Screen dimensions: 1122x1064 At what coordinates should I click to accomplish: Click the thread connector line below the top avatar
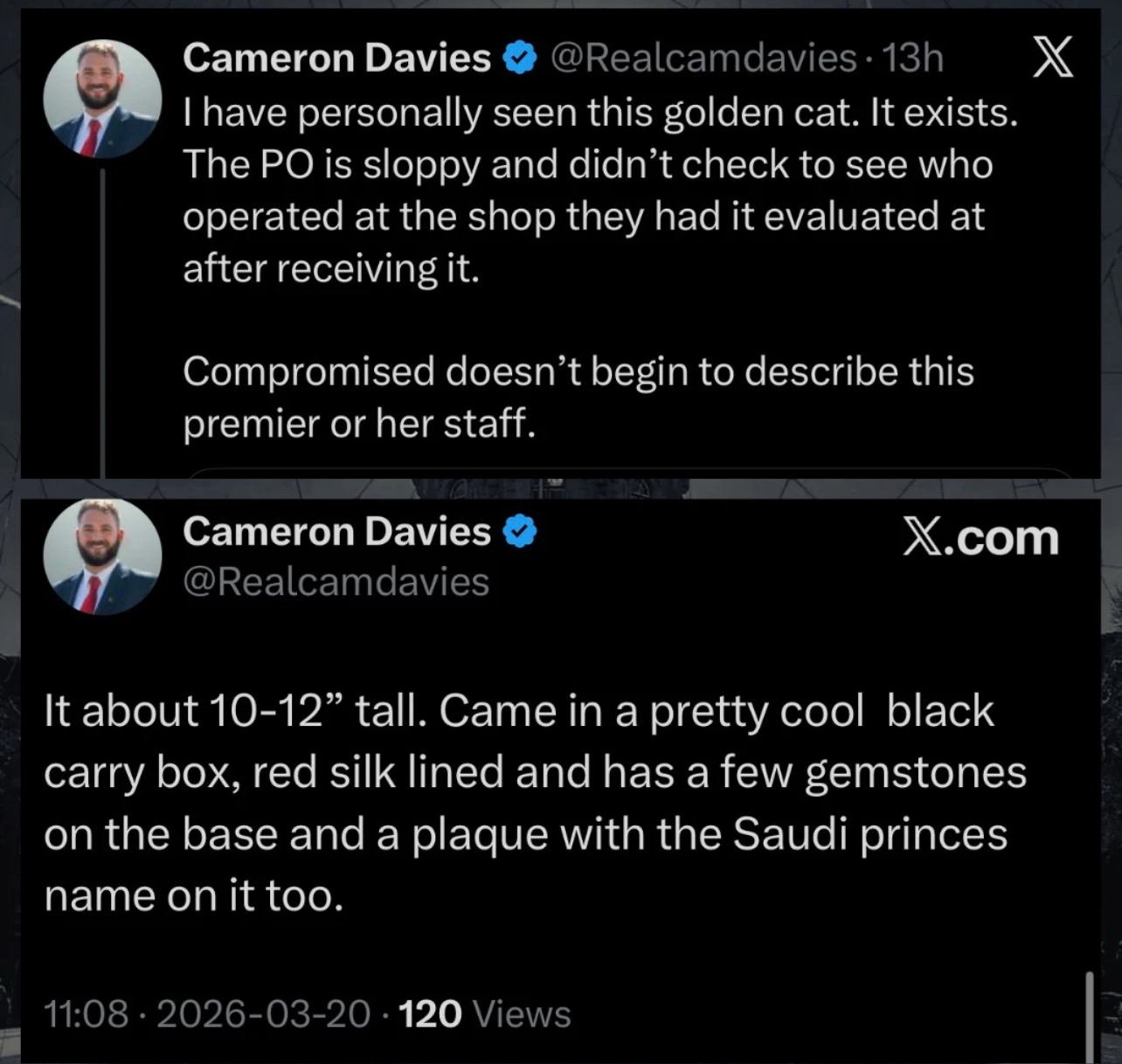(102, 323)
